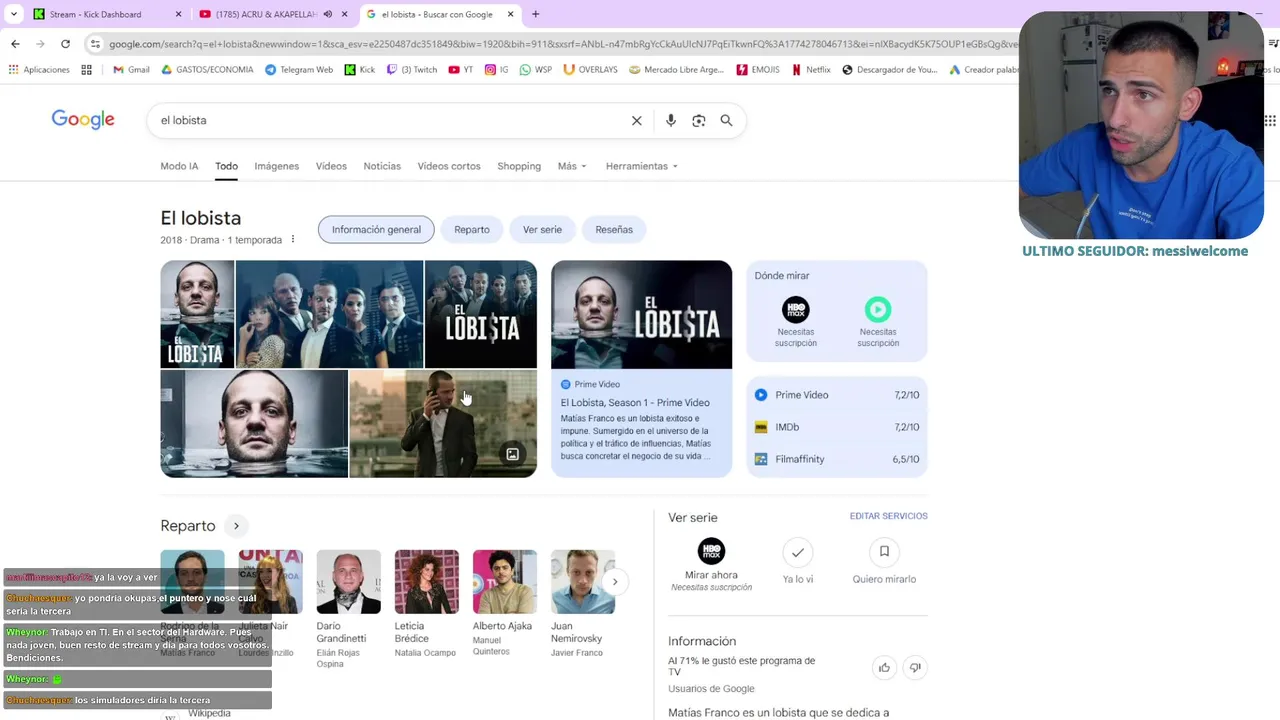
Task: Select Información general chip
Action: [x=376, y=230]
